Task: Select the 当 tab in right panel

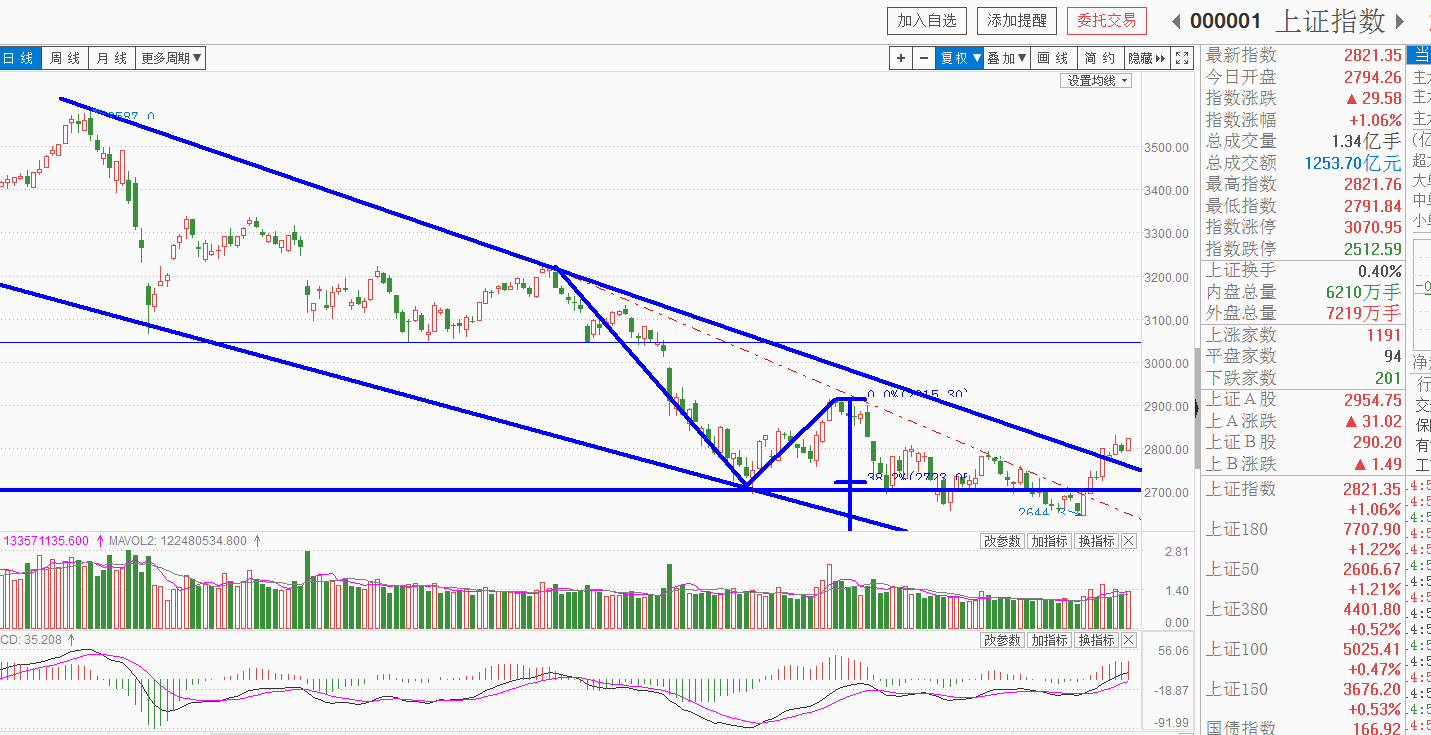Action: (1420, 55)
